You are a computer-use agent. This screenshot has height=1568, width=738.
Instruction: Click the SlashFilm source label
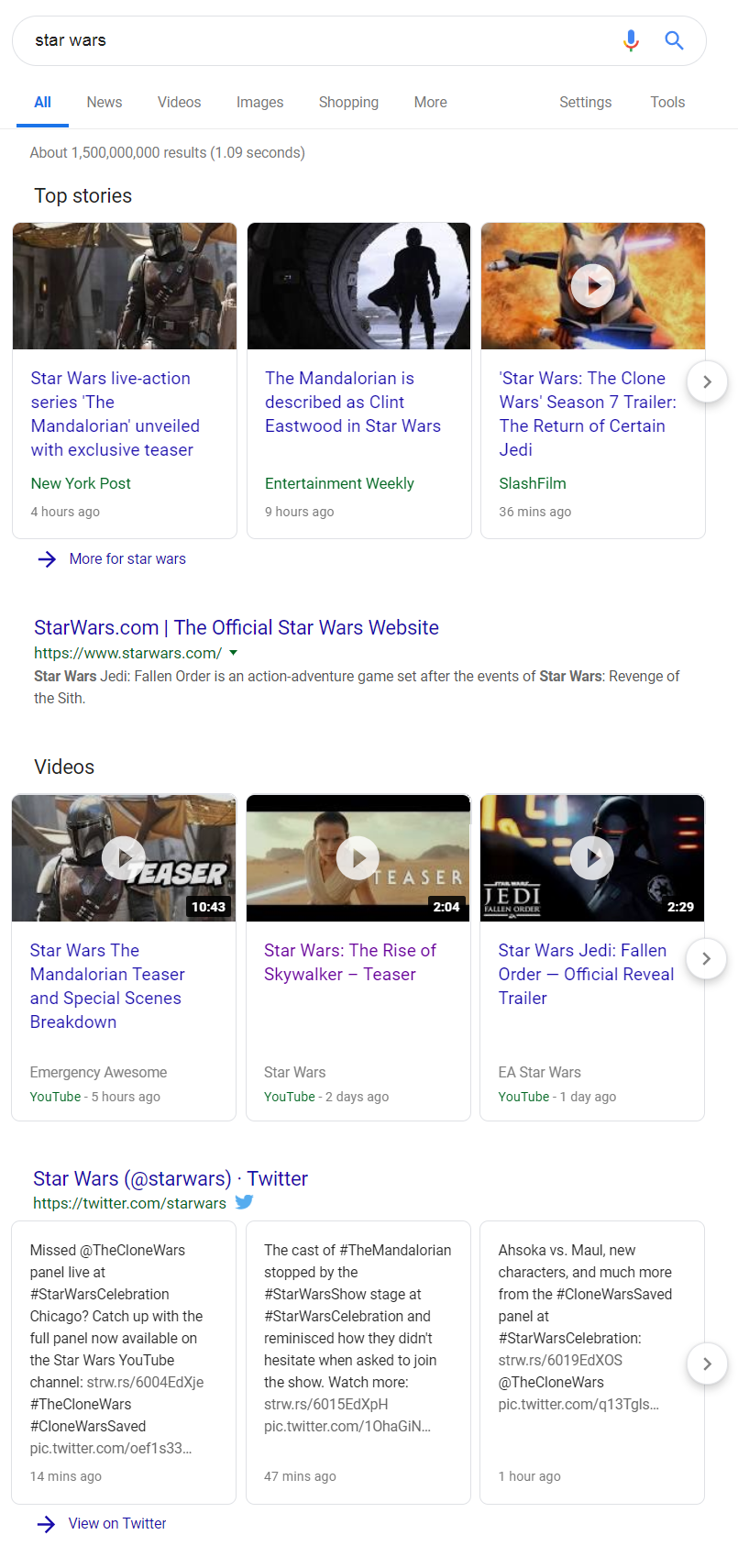point(533,483)
